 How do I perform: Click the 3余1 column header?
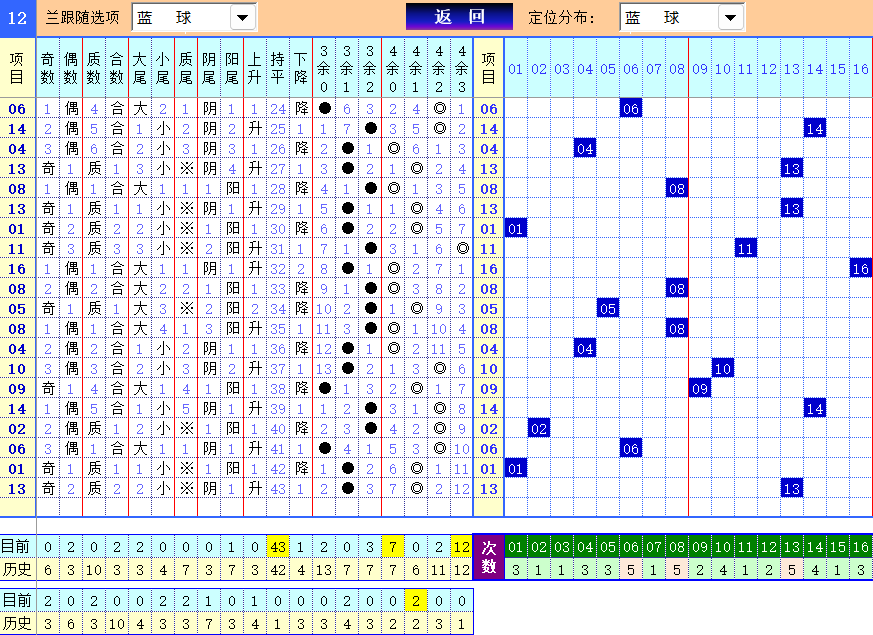(x=347, y=68)
